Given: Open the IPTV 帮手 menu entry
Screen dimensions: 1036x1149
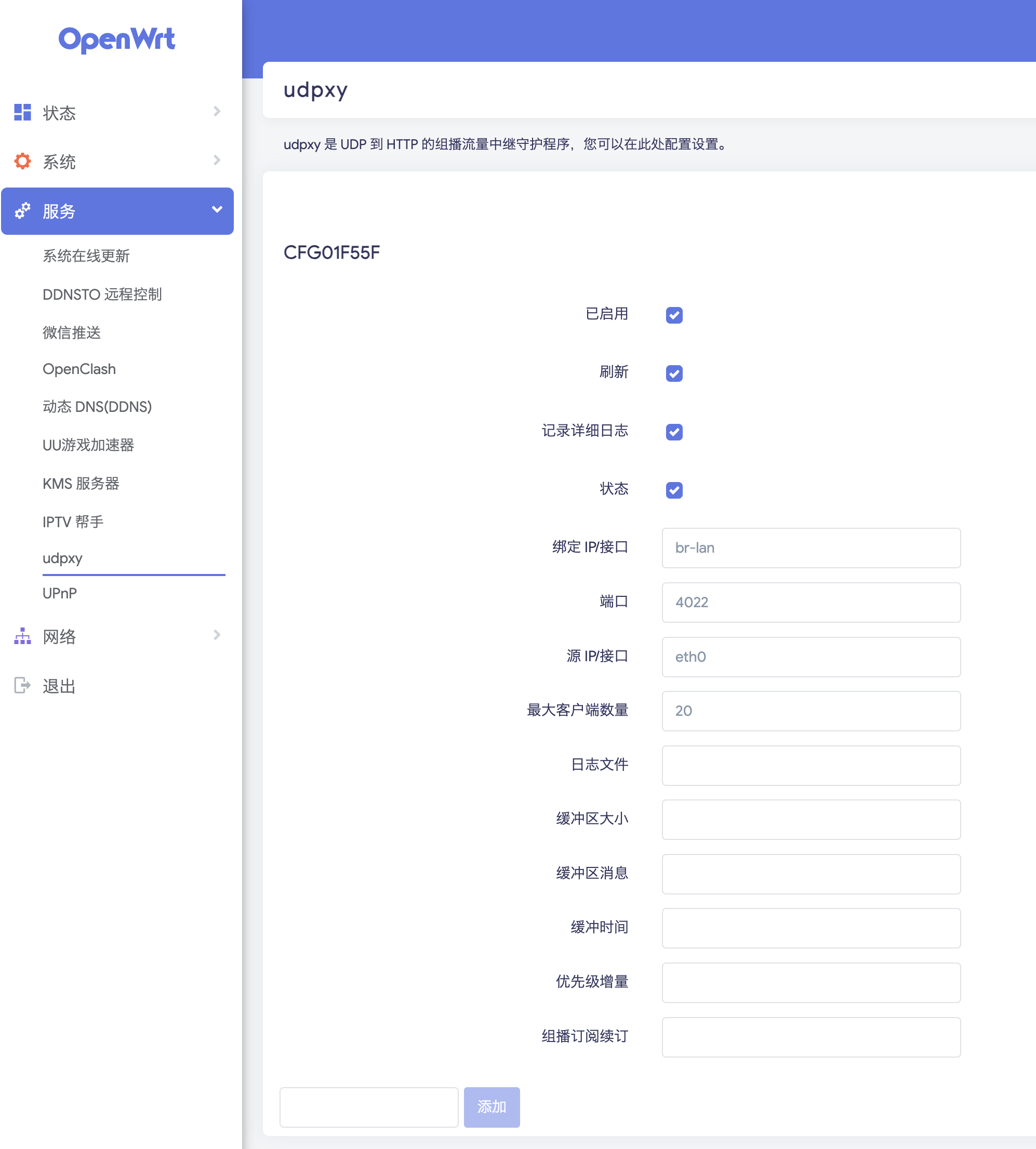Looking at the screenshot, I should [x=73, y=522].
